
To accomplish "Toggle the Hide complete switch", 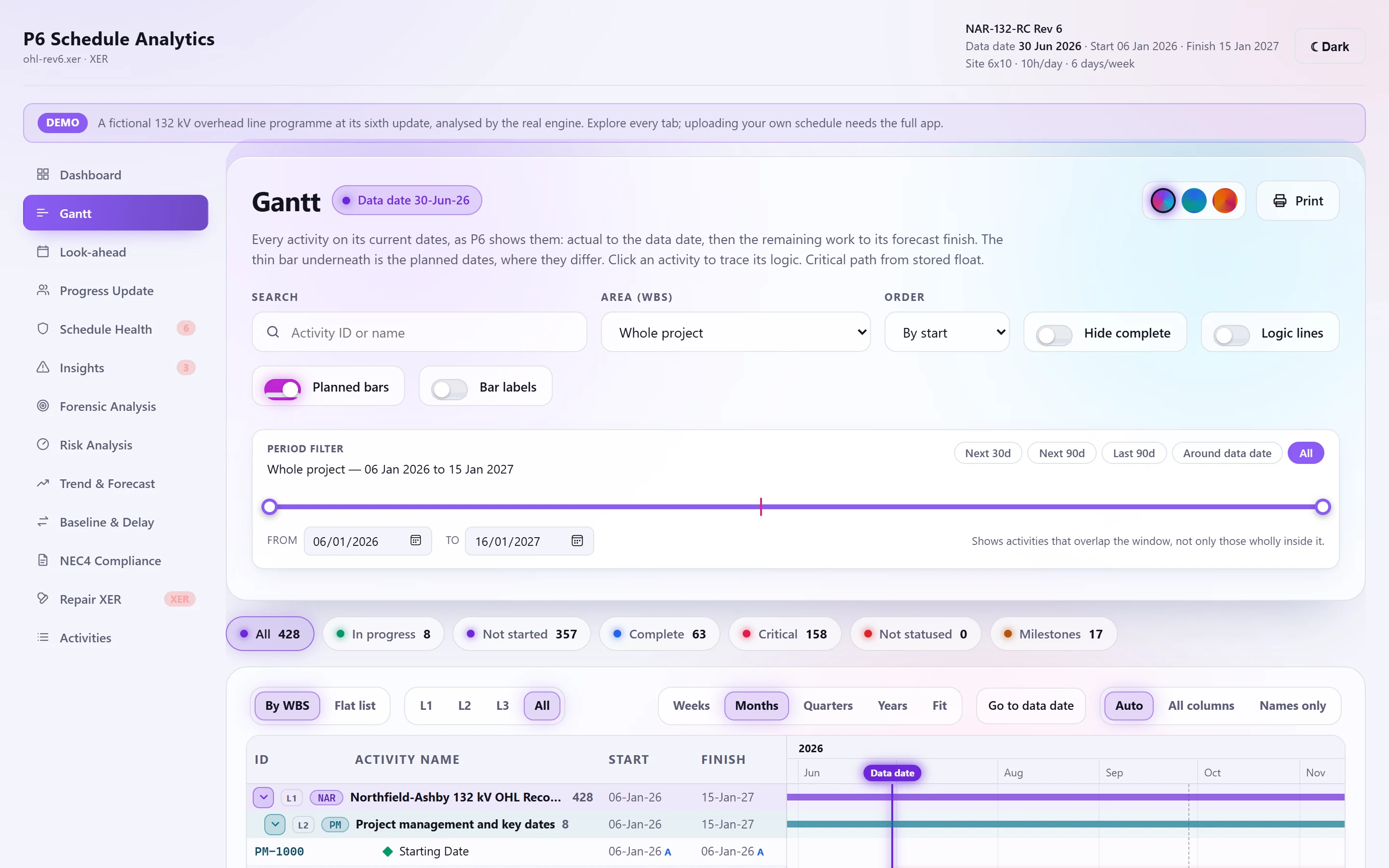I will 1054,334.
